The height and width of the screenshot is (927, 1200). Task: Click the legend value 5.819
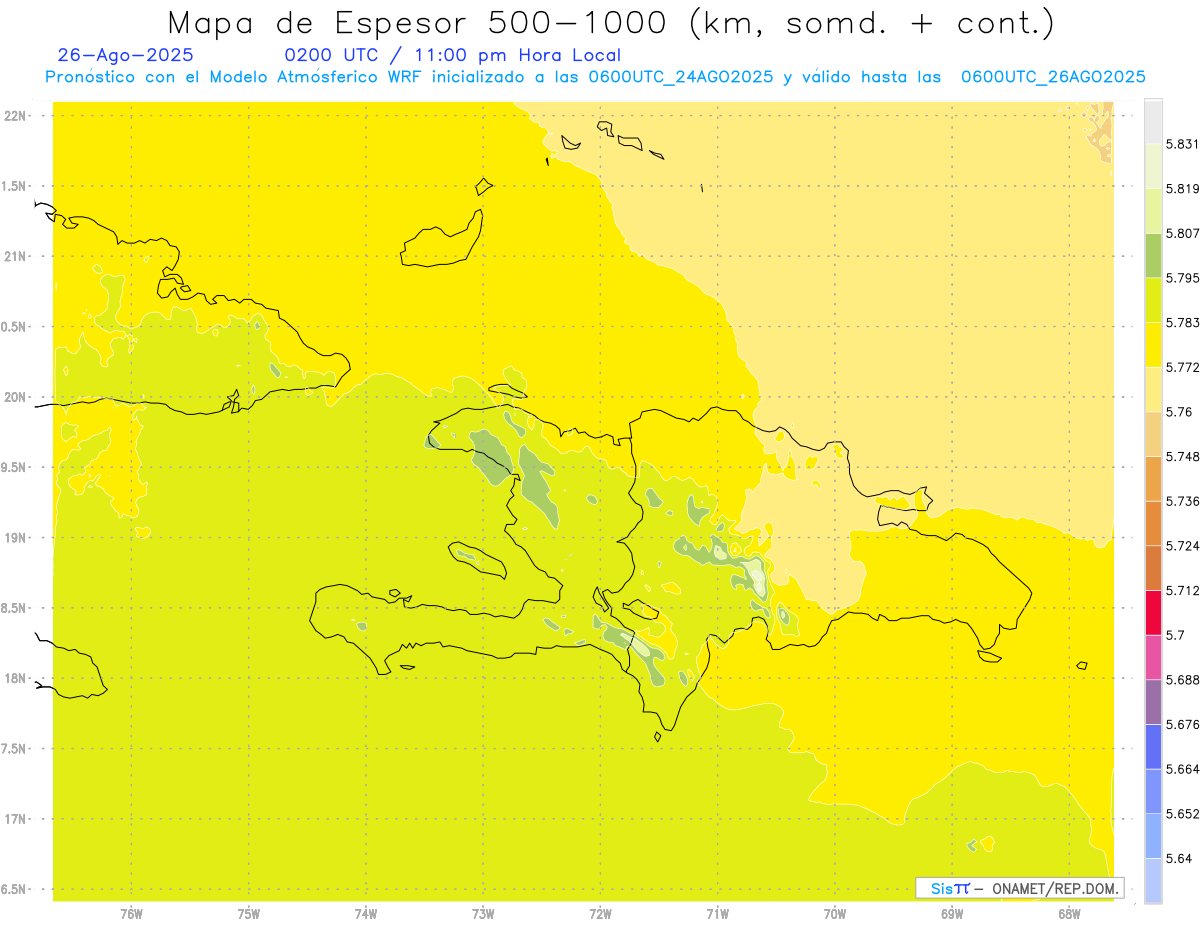[x=1182, y=189]
